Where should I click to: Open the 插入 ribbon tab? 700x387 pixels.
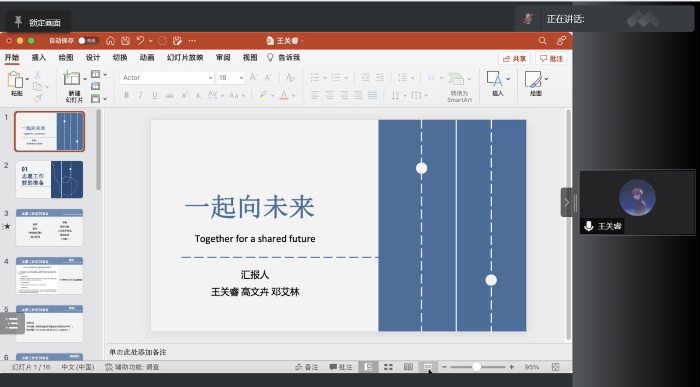[x=39, y=58]
